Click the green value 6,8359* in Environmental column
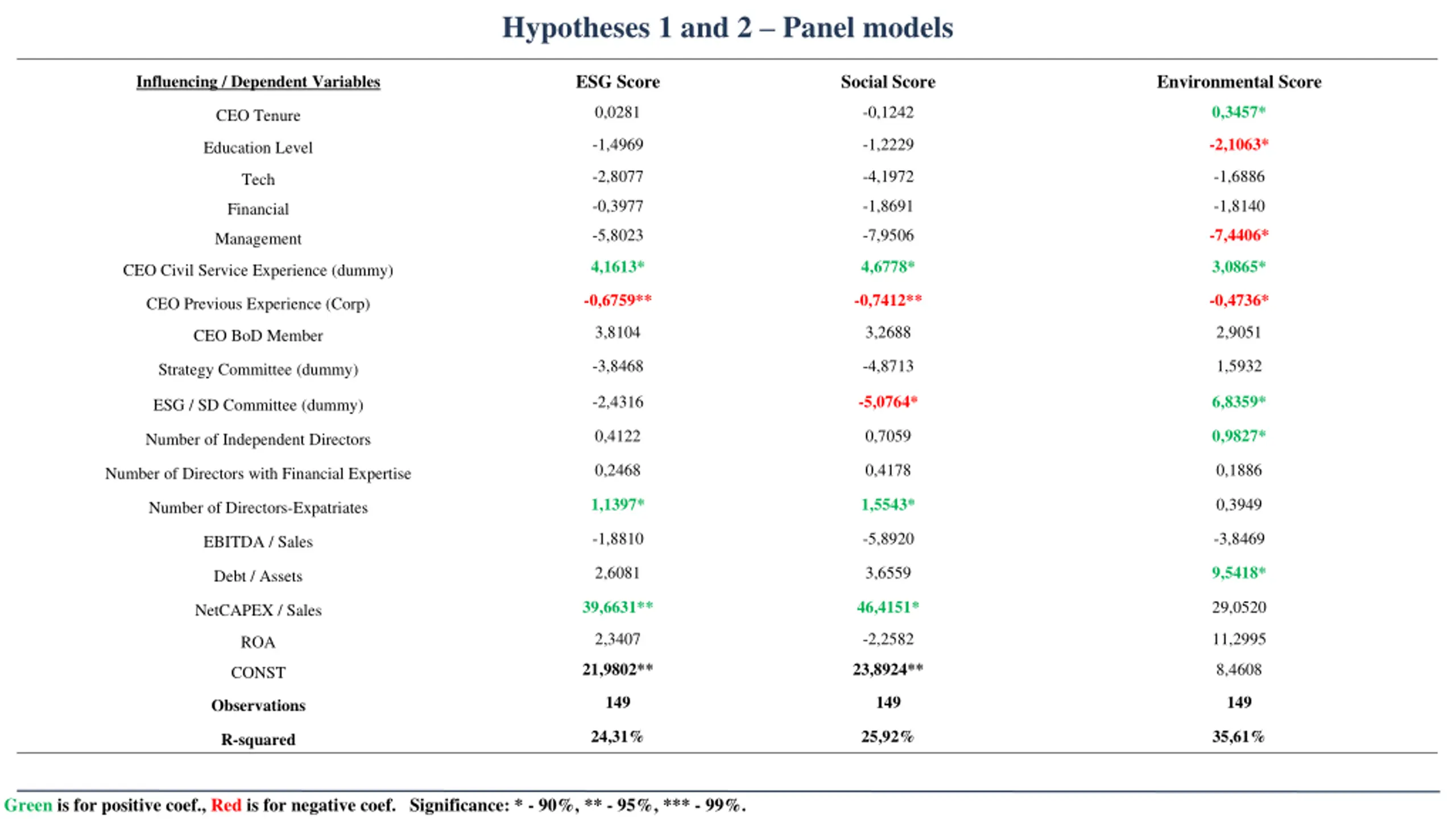Viewport: 1456px width, 819px height. [x=1239, y=402]
